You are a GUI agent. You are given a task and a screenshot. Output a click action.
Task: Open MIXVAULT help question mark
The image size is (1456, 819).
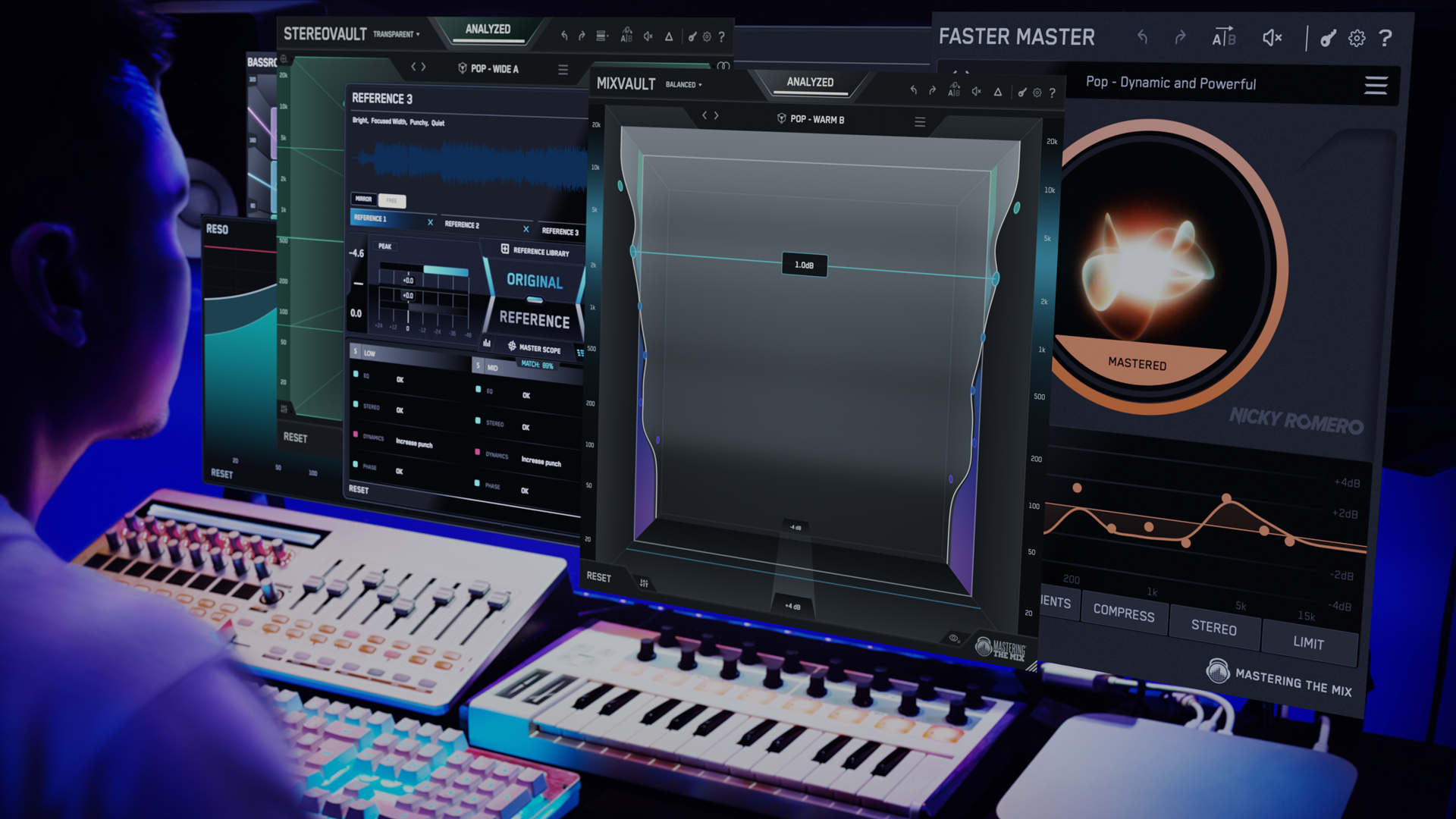1052,93
